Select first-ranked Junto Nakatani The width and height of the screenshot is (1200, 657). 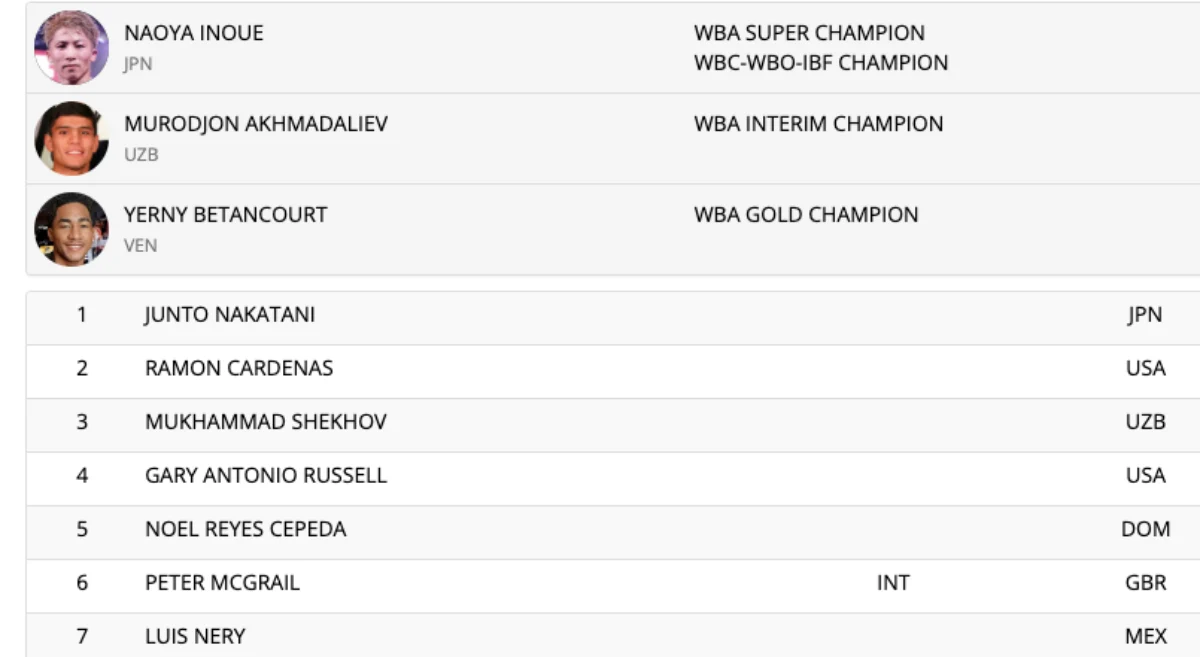click(x=230, y=314)
